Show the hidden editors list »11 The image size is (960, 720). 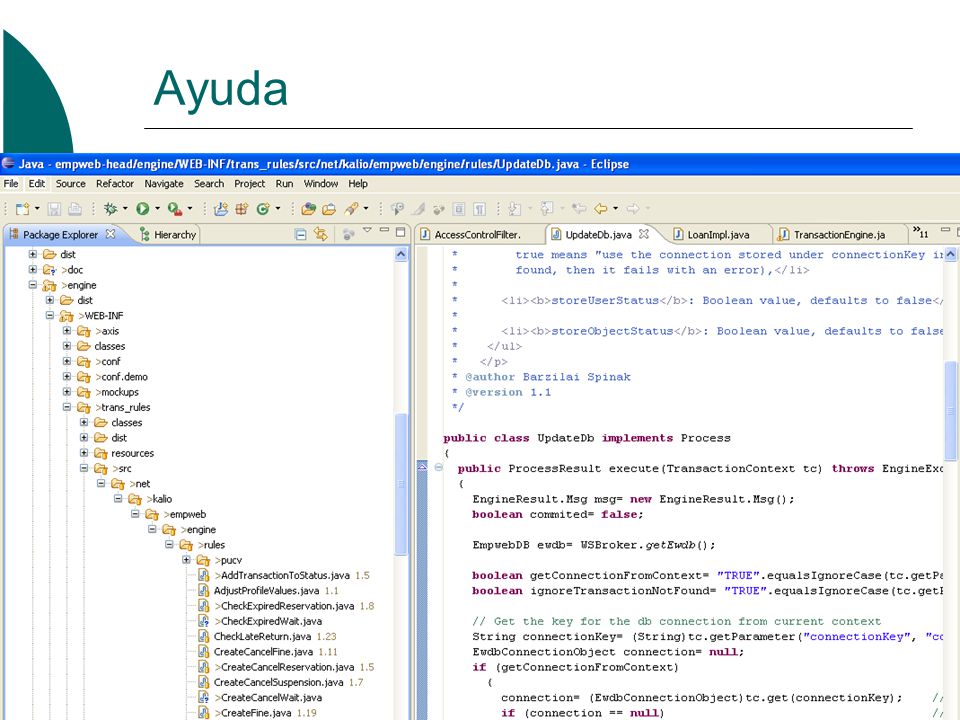[x=921, y=232]
